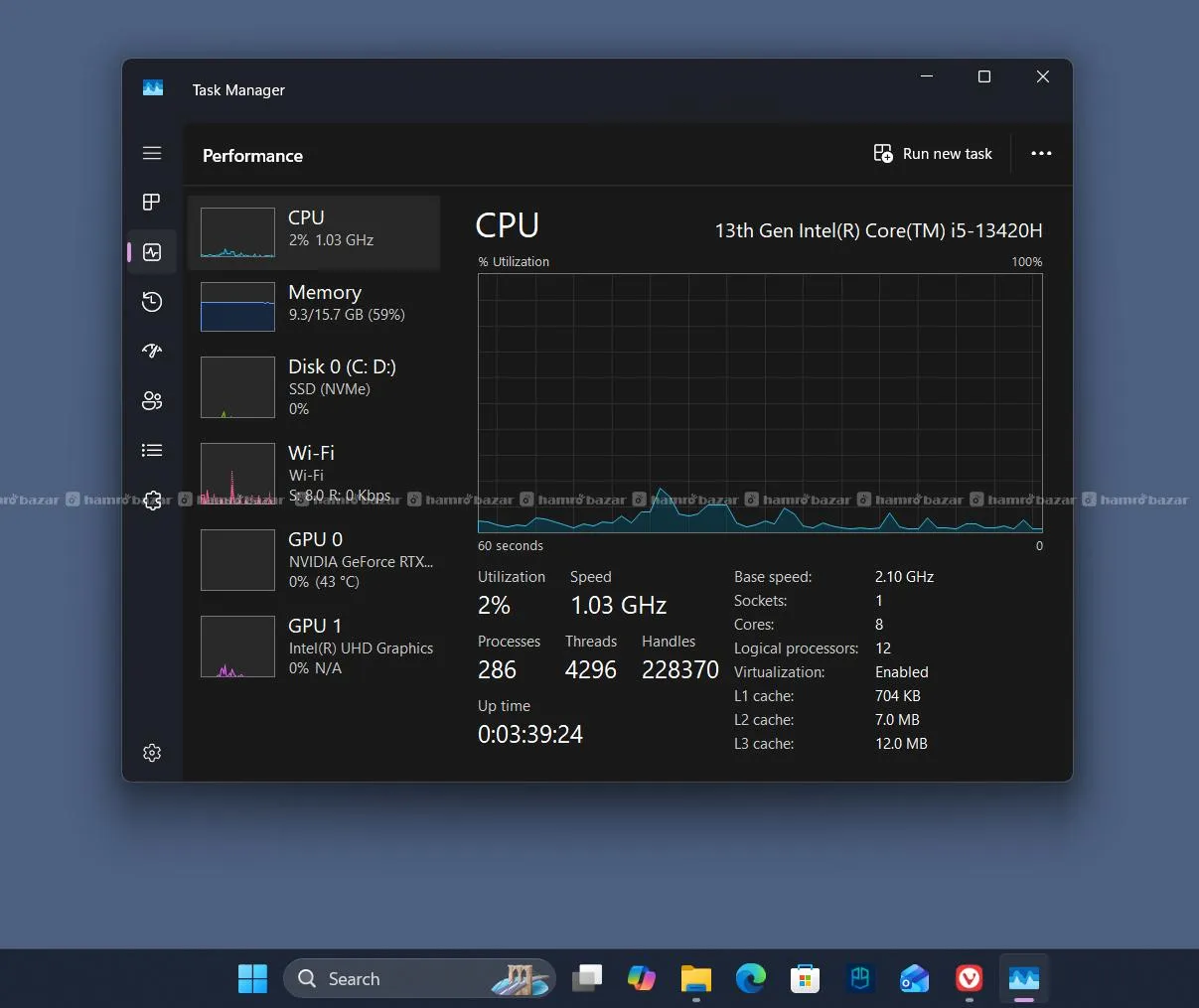
Task: Open the Details page list icon
Action: (x=152, y=451)
